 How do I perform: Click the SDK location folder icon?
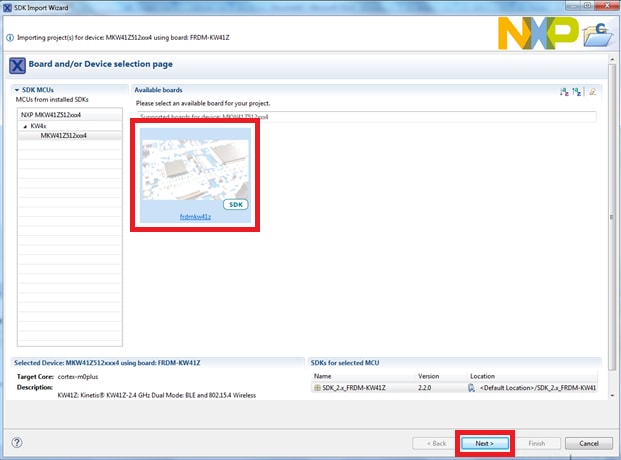[472, 387]
